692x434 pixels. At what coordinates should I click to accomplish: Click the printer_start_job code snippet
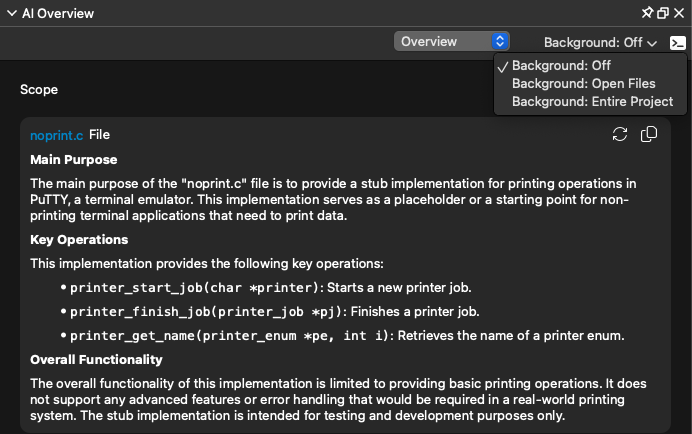194,288
